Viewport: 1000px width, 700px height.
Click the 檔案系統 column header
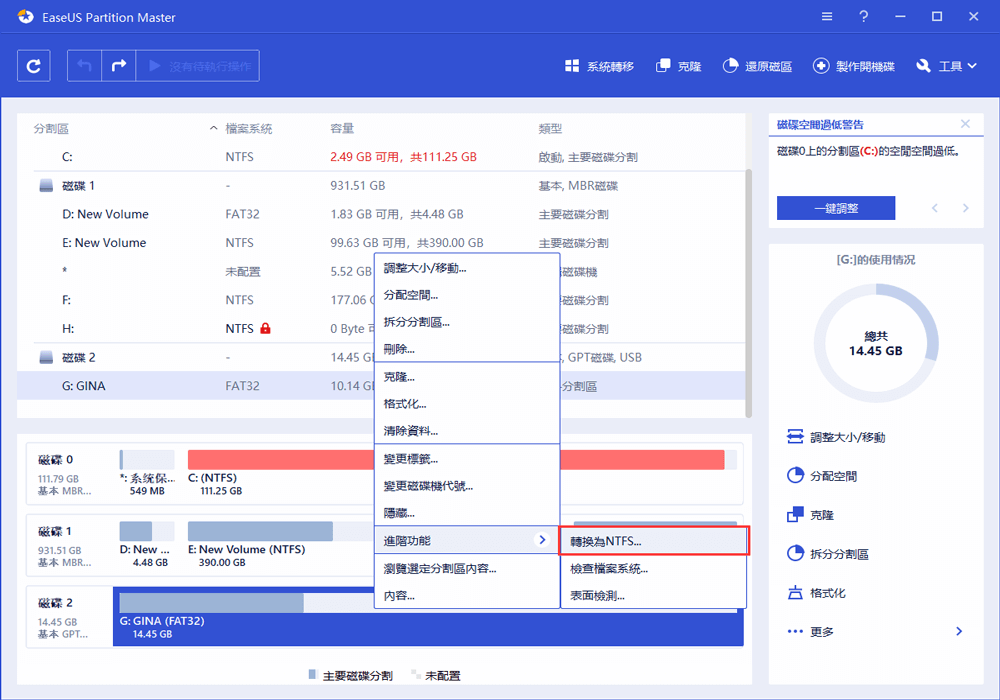click(249, 129)
